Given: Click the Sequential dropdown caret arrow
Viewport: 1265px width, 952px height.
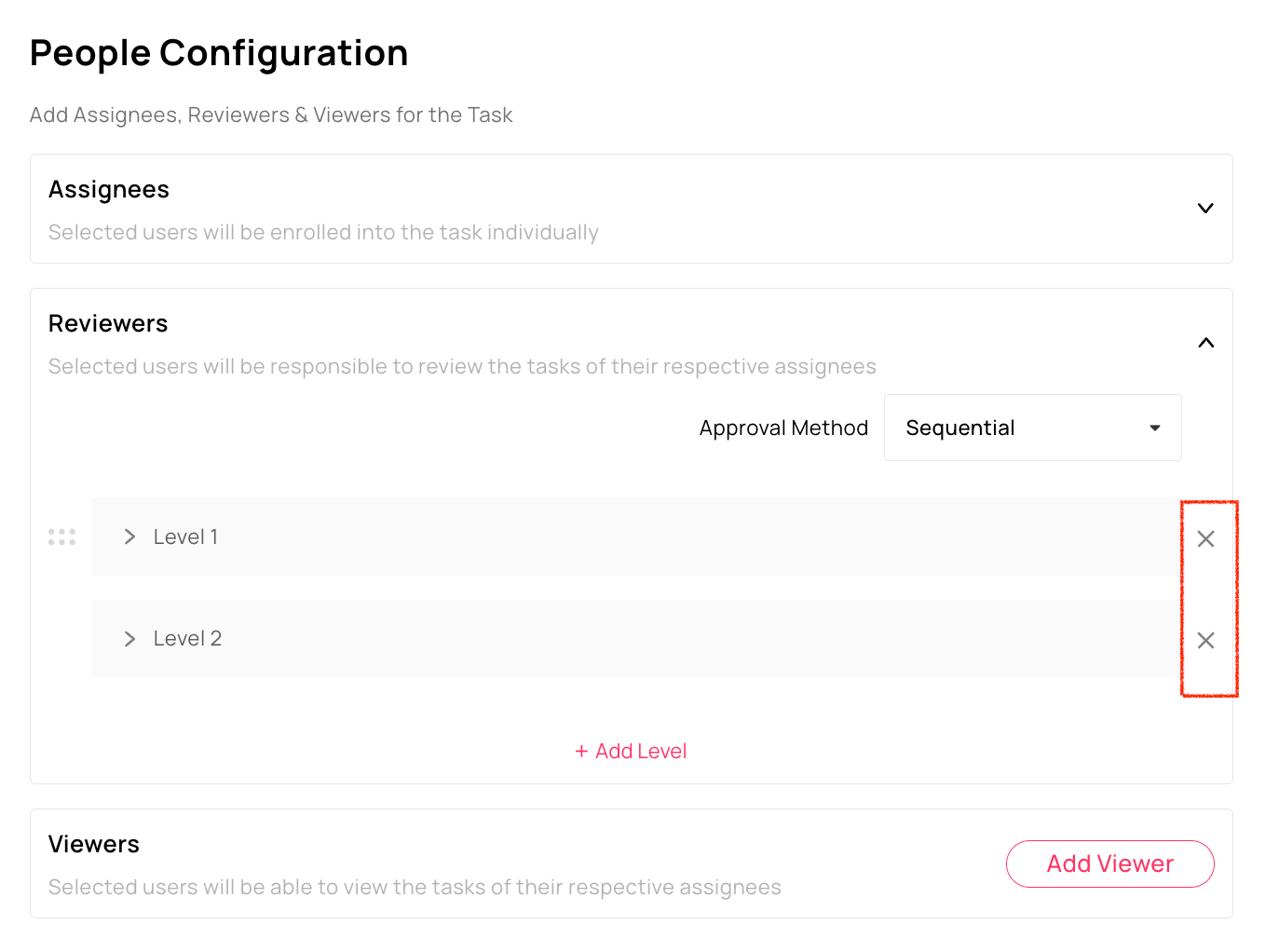Looking at the screenshot, I should tap(1155, 428).
